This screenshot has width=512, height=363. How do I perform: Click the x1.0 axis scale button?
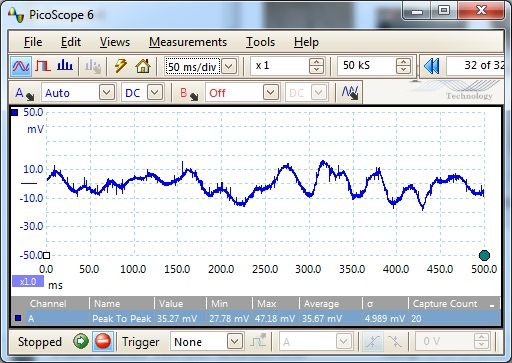point(28,281)
